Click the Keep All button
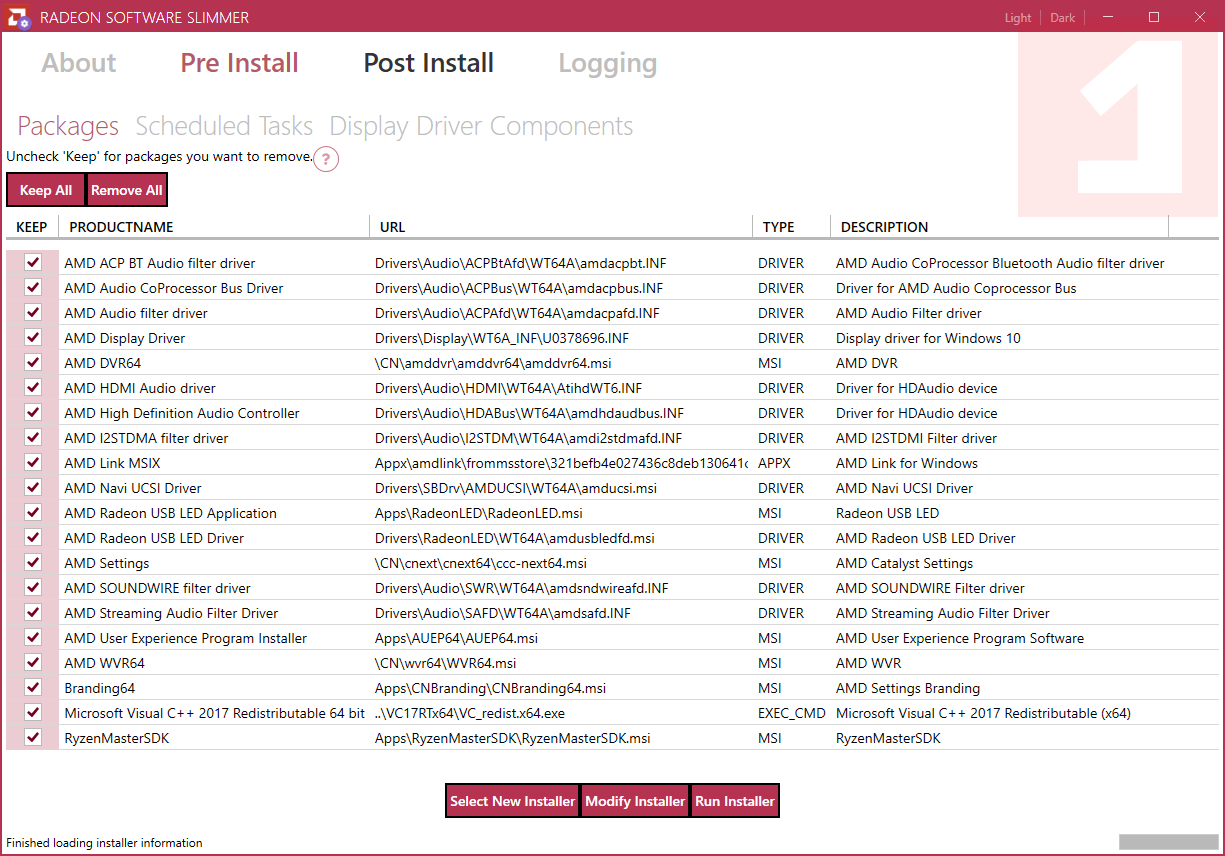 pyautogui.click(x=46, y=190)
